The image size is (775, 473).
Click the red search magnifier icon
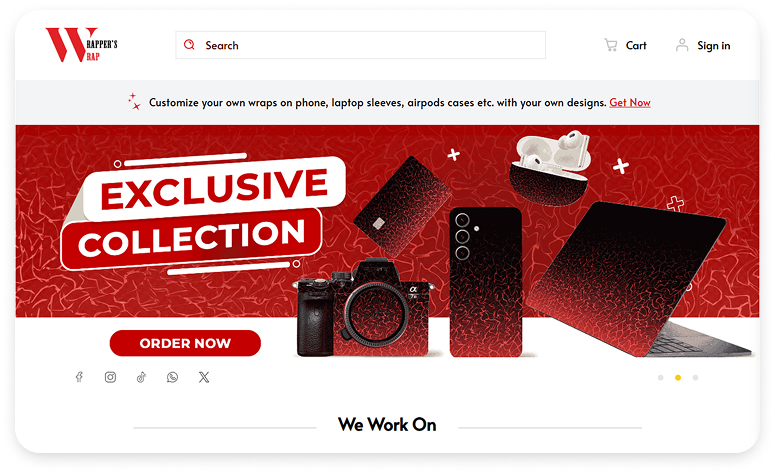click(x=189, y=44)
